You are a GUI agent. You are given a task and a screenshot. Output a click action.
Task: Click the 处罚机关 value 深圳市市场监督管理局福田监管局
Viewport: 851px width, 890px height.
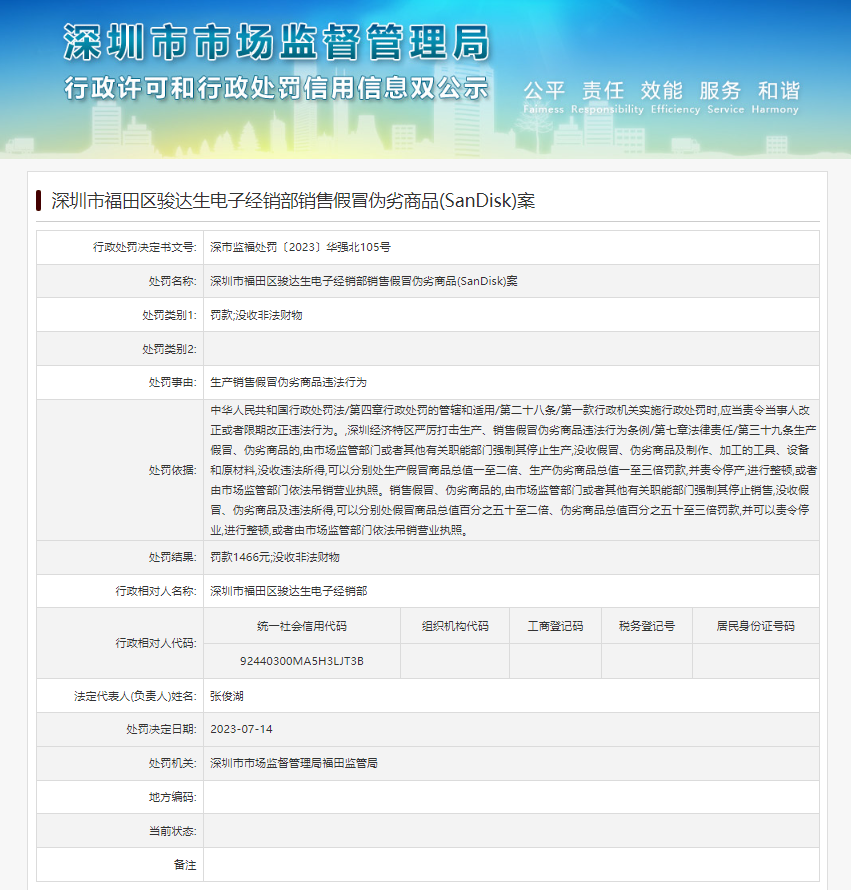pos(294,763)
